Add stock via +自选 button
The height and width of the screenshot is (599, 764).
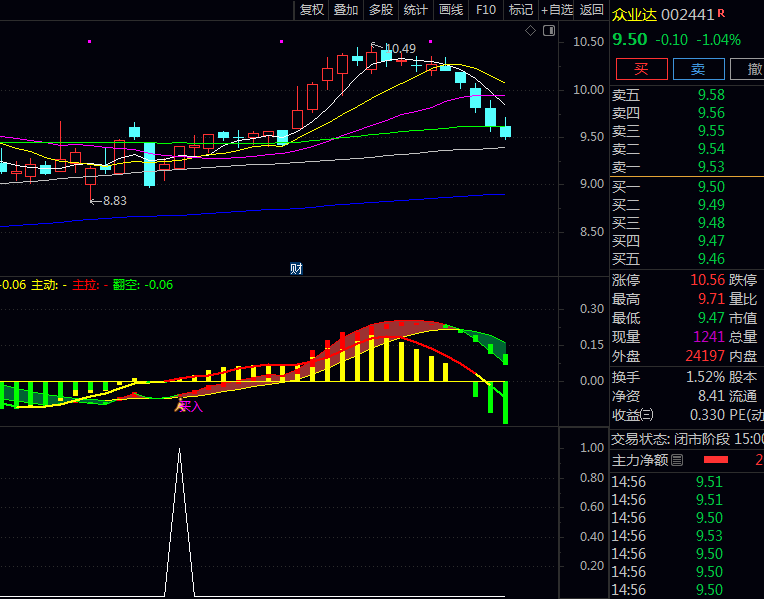[556, 10]
